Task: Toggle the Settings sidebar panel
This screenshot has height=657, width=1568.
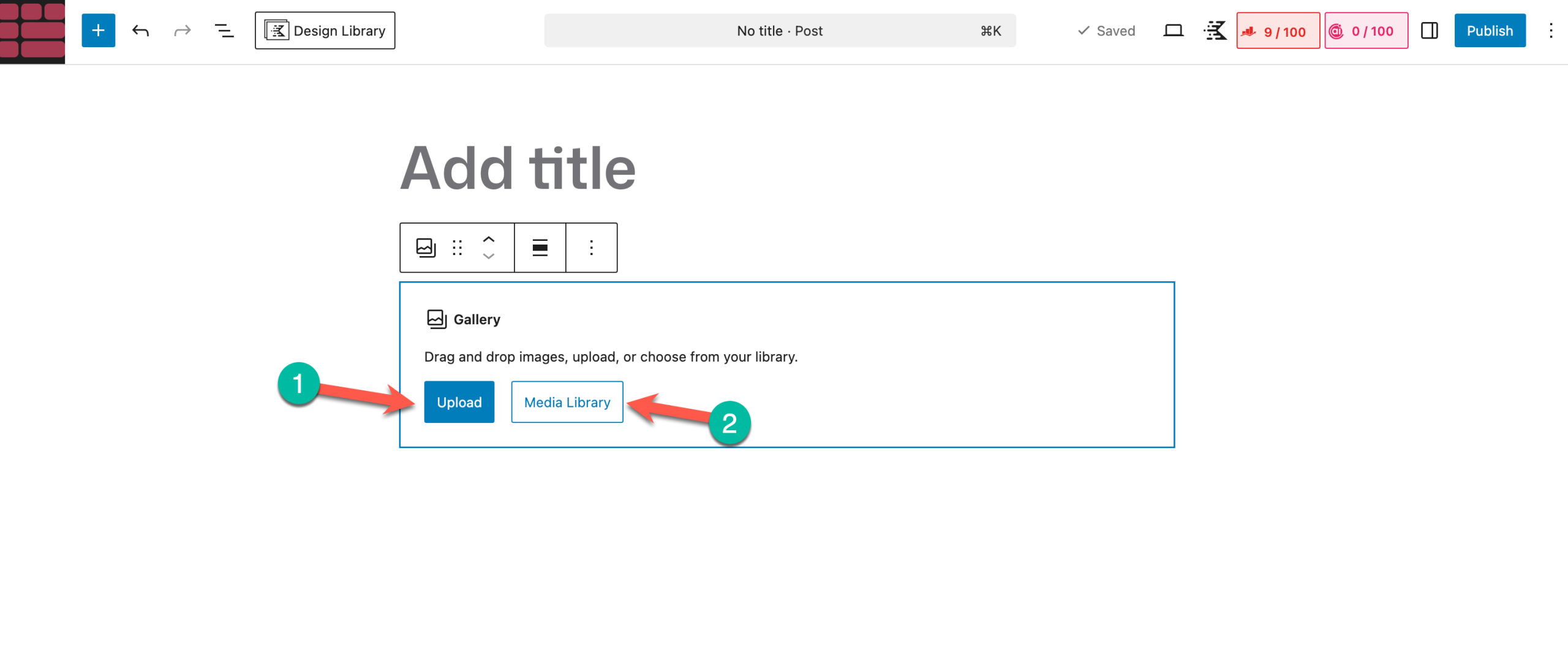Action: coord(1429,31)
